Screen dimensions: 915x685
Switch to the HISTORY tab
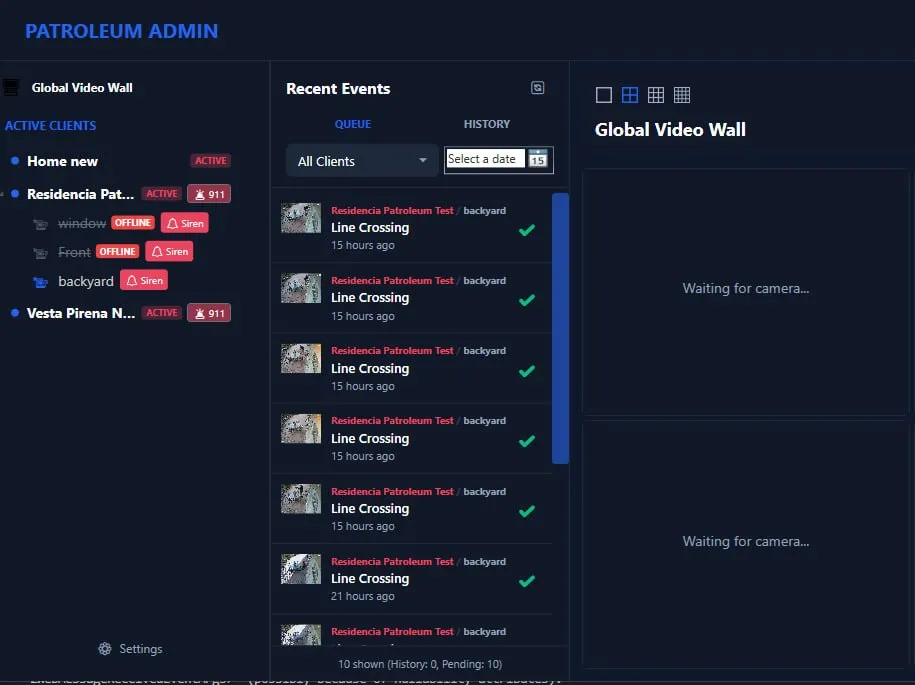(487, 124)
